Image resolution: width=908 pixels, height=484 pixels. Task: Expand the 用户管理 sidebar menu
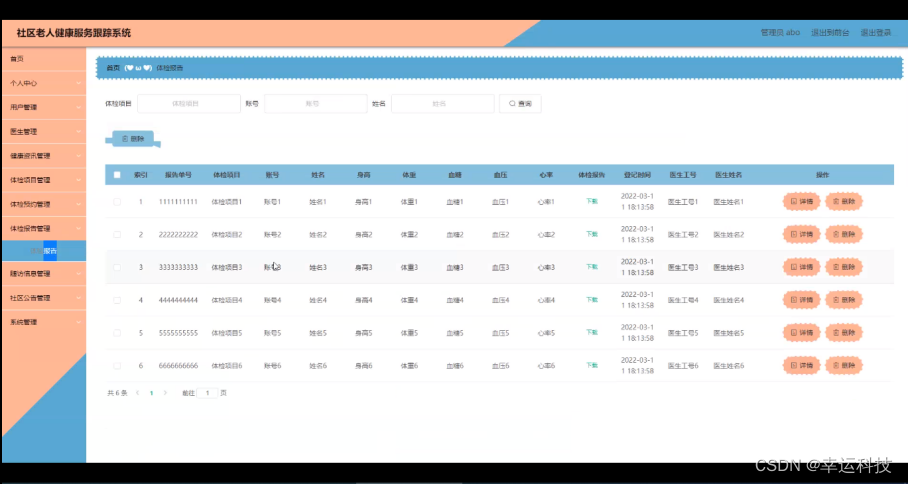(x=44, y=107)
